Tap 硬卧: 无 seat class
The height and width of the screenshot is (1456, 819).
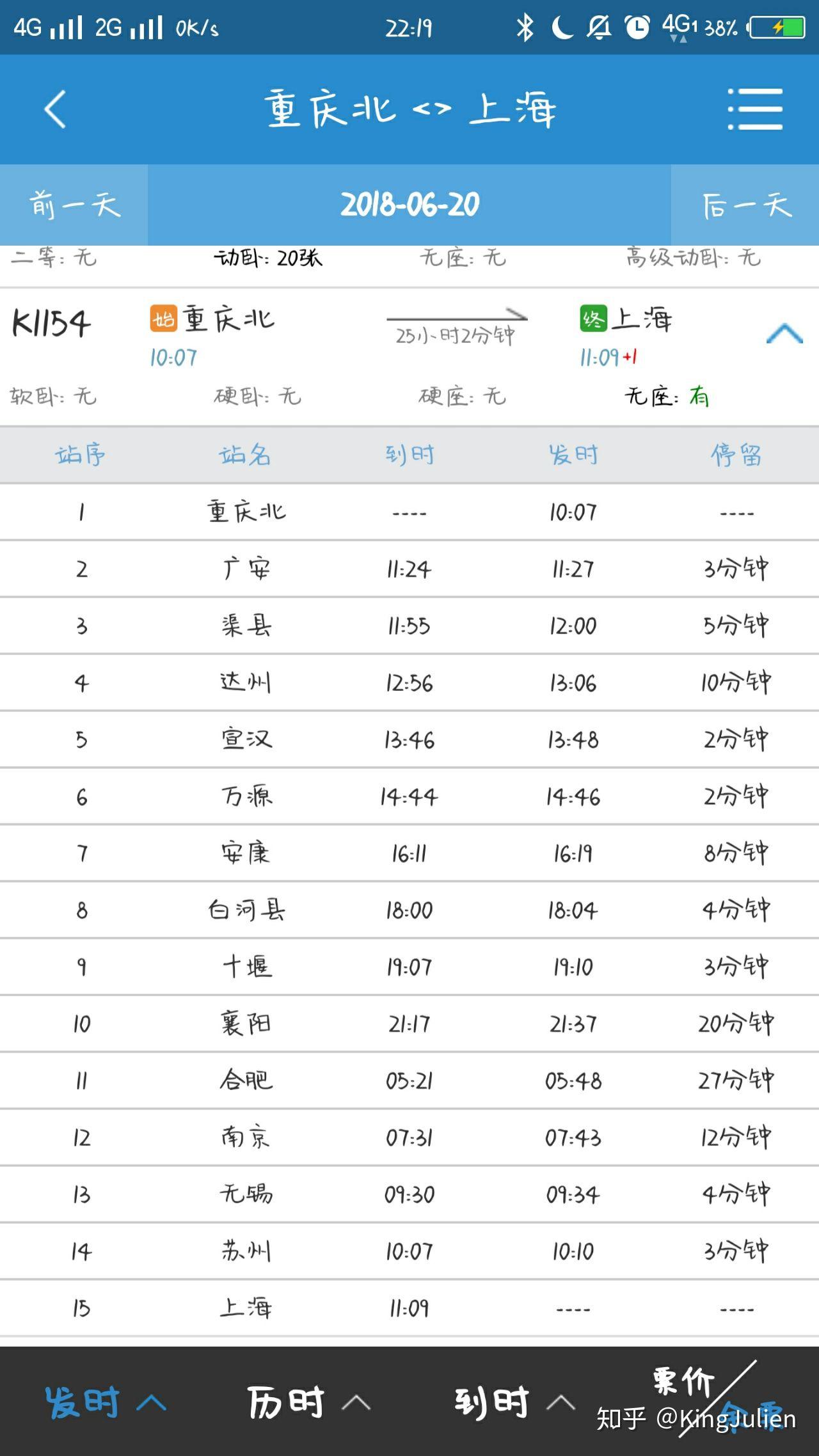point(257,397)
